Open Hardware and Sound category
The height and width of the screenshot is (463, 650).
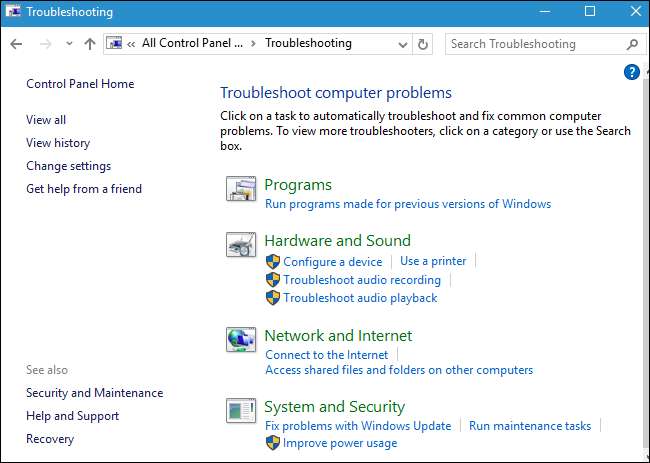coord(337,240)
